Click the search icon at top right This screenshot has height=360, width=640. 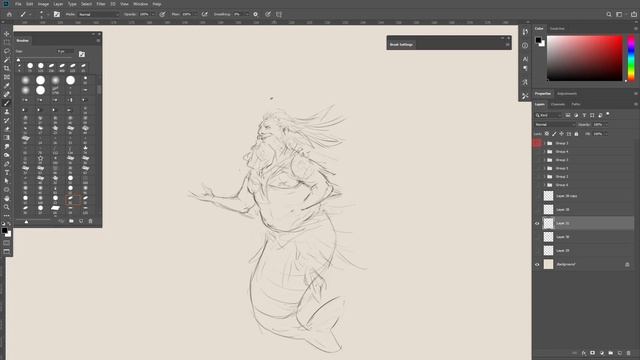point(609,14)
